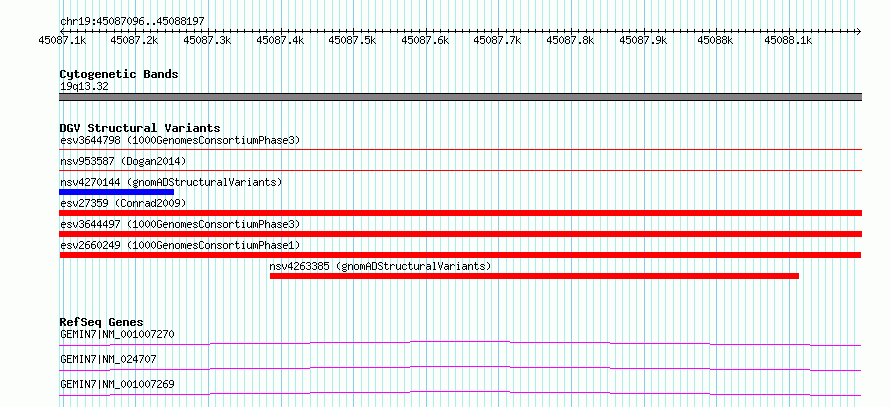This screenshot has height=407, width=890.
Task: Click the 45088k ruler tick label
Action: [715, 40]
